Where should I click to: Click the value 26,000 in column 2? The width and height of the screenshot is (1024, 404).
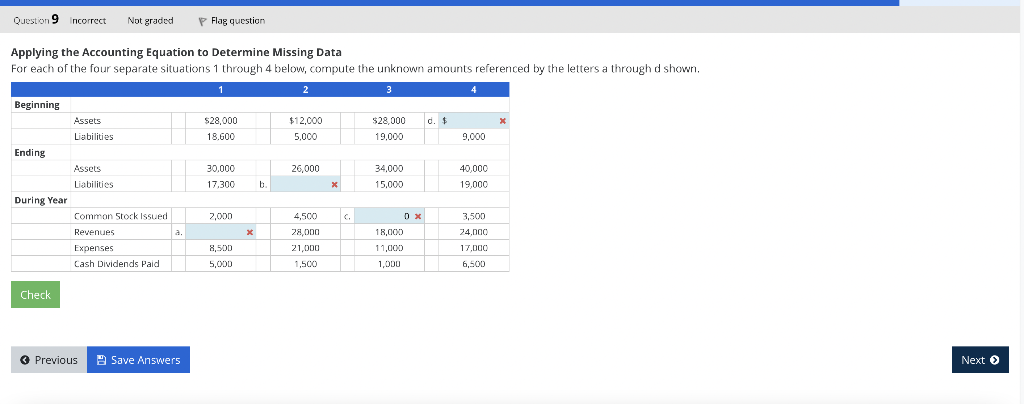[305, 168]
